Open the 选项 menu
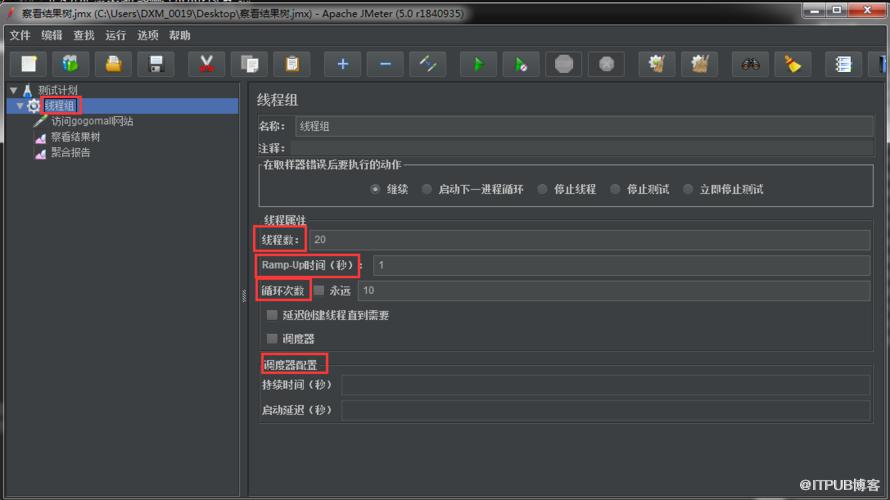 (148, 35)
